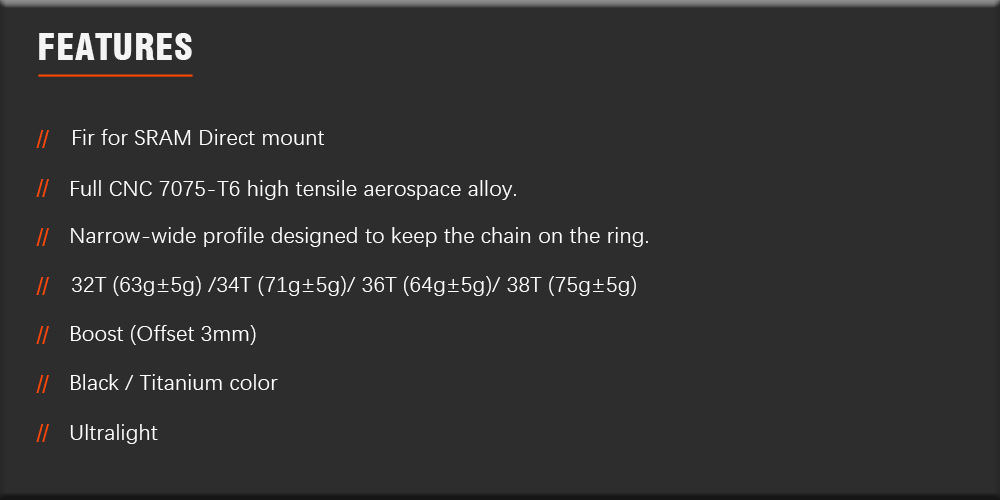Click the Full CNC 7075-T6 aerospace alloy line
1000x500 pixels.
pos(293,188)
